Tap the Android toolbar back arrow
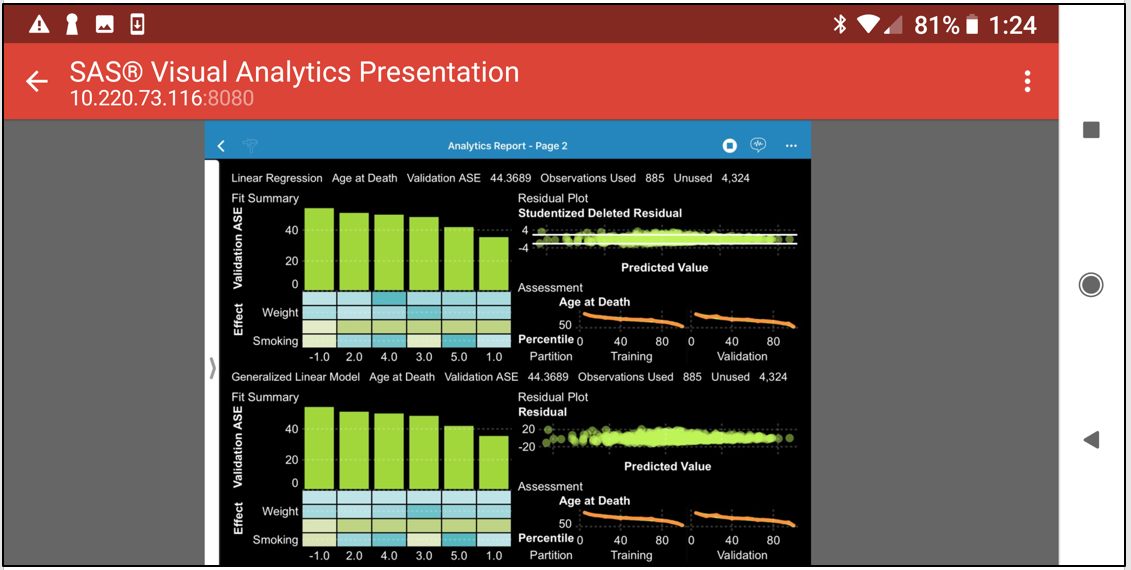 [37, 82]
